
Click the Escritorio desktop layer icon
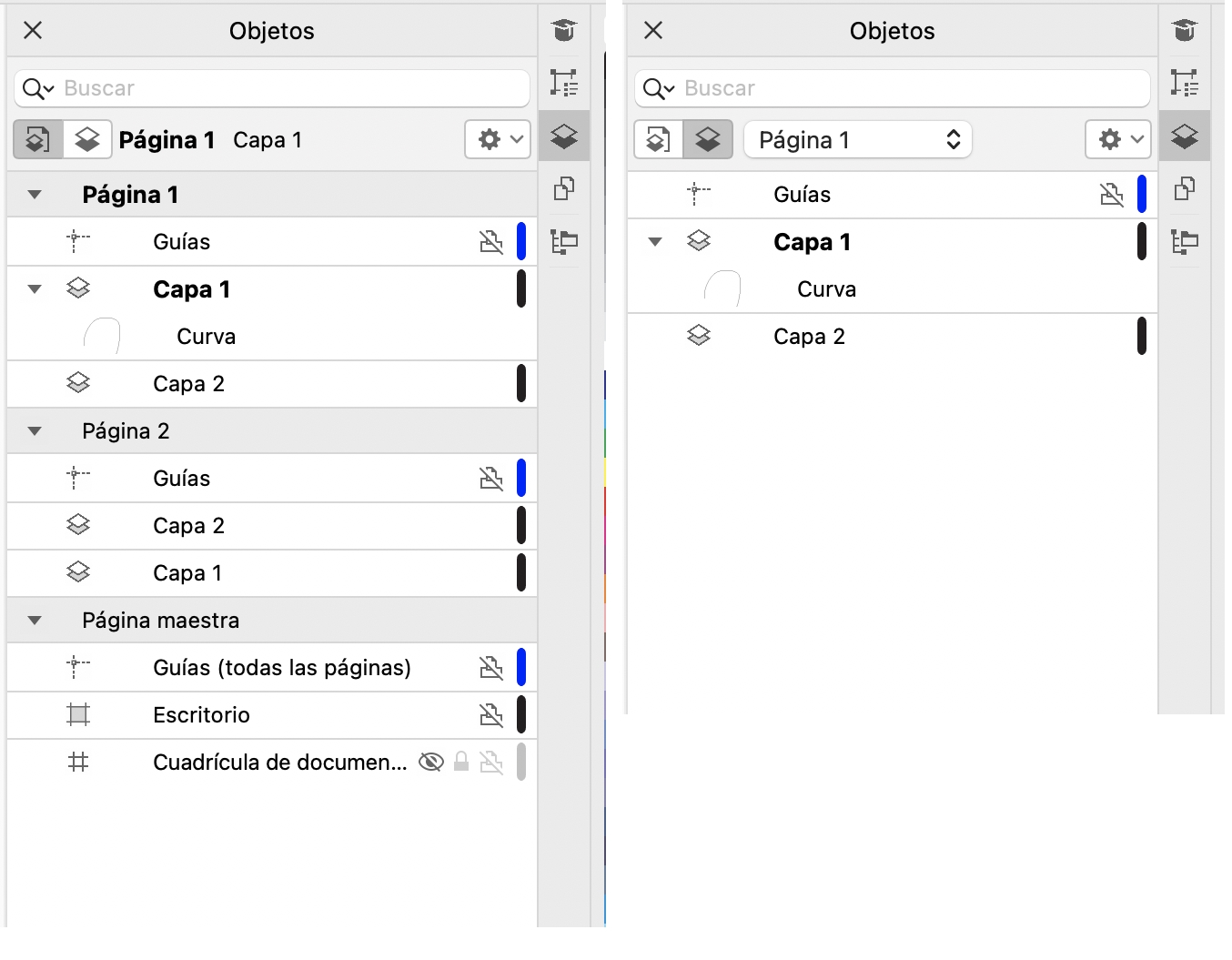[x=78, y=714]
